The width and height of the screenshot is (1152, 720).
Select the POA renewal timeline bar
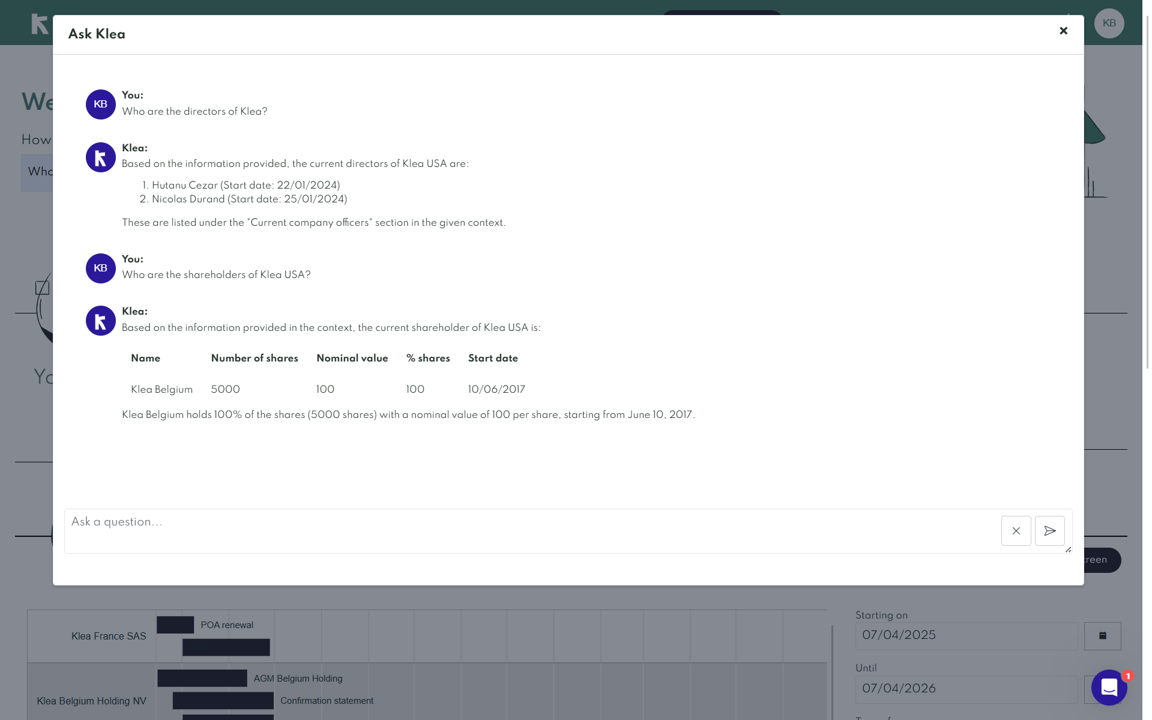pos(176,624)
